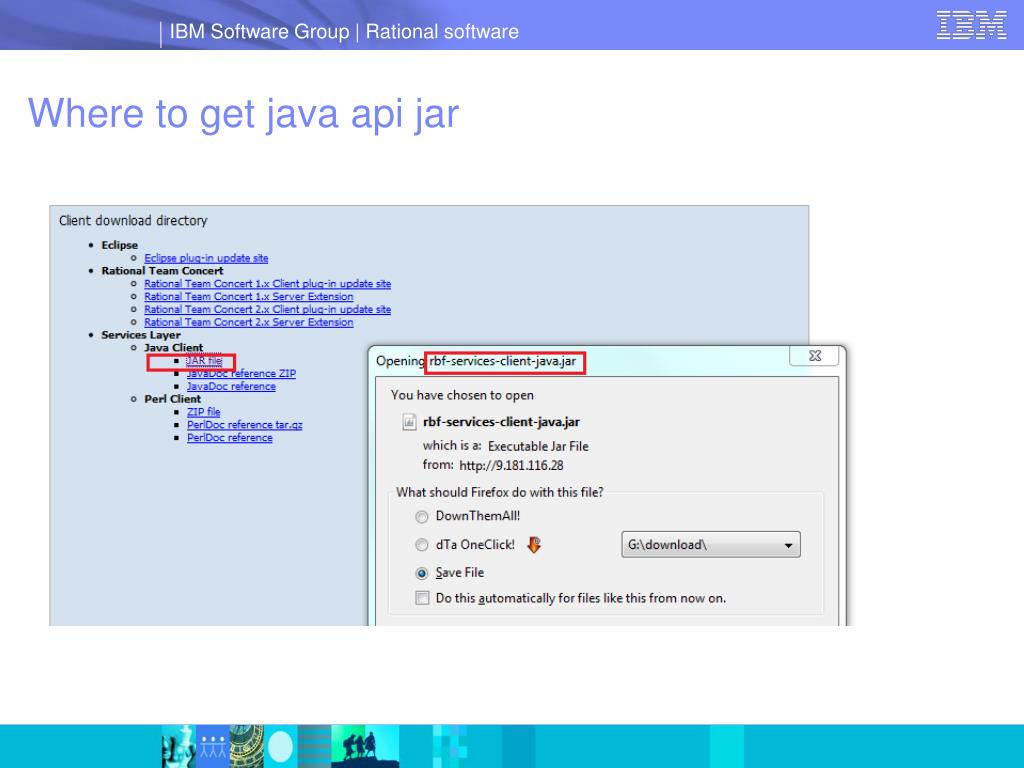Click the 'Java Client' sub-heading
The width and height of the screenshot is (1024, 768).
tap(174, 348)
